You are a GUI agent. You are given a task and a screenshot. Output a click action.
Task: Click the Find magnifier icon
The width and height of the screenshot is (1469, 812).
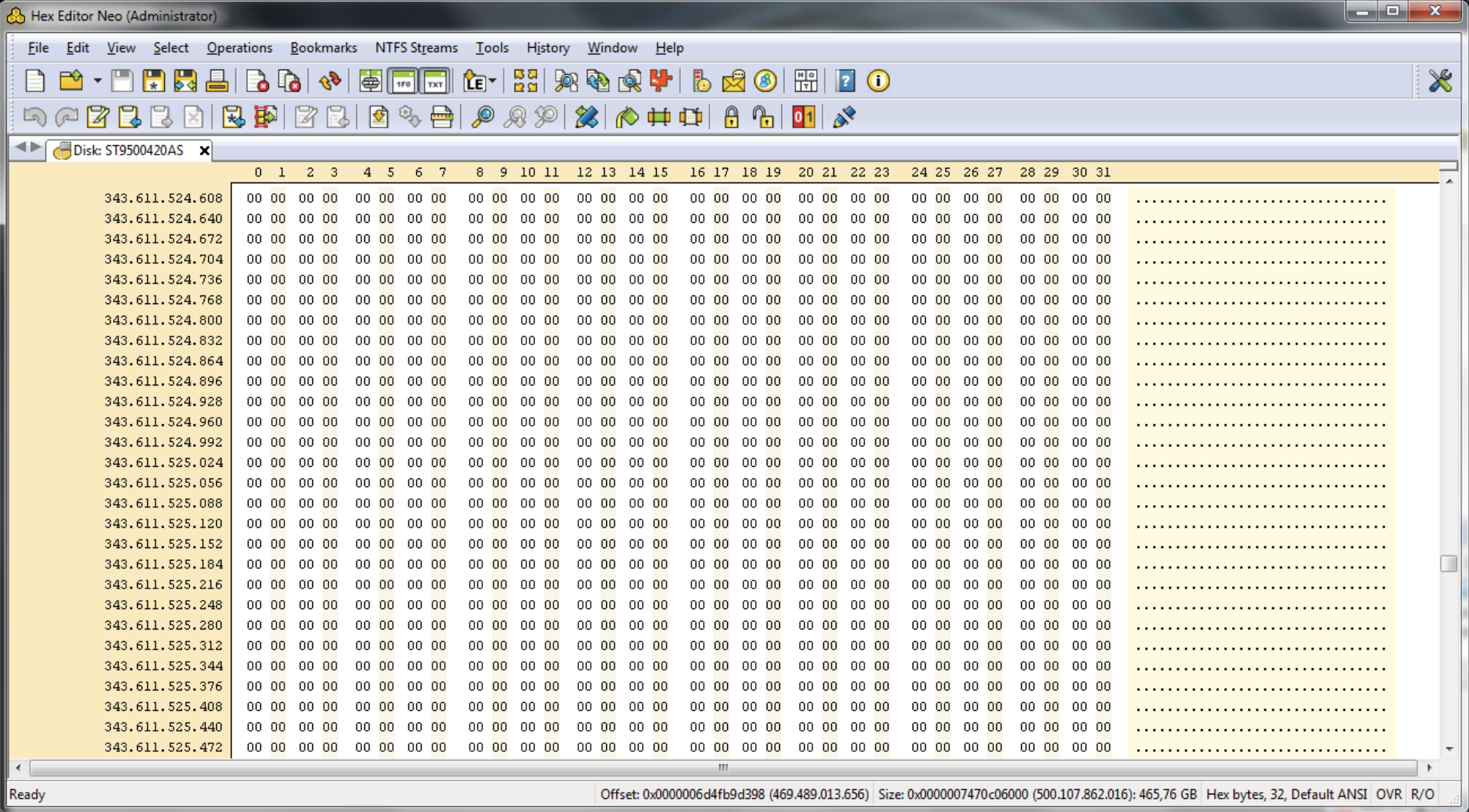pos(482,117)
